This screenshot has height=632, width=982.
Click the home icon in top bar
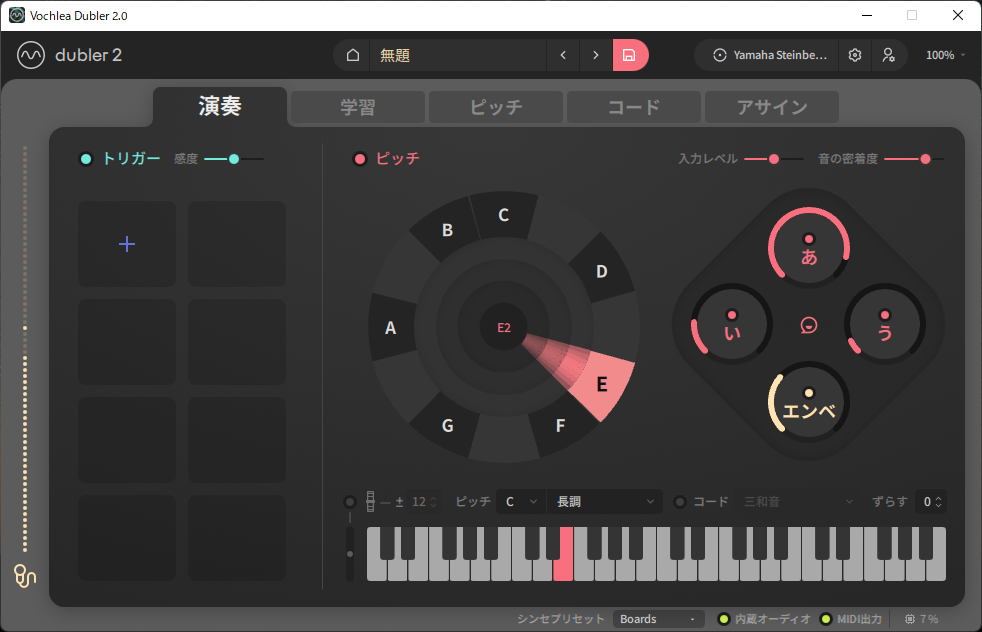click(352, 55)
